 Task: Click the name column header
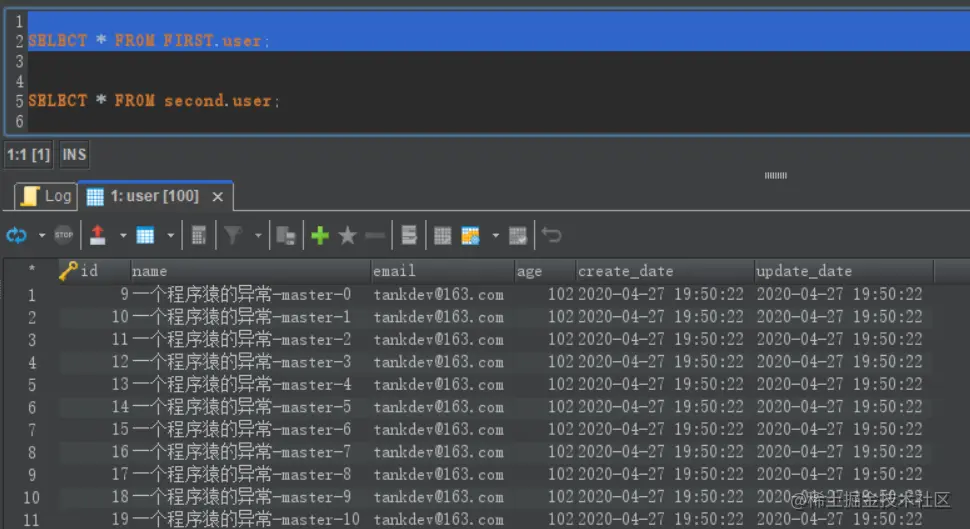coord(250,271)
